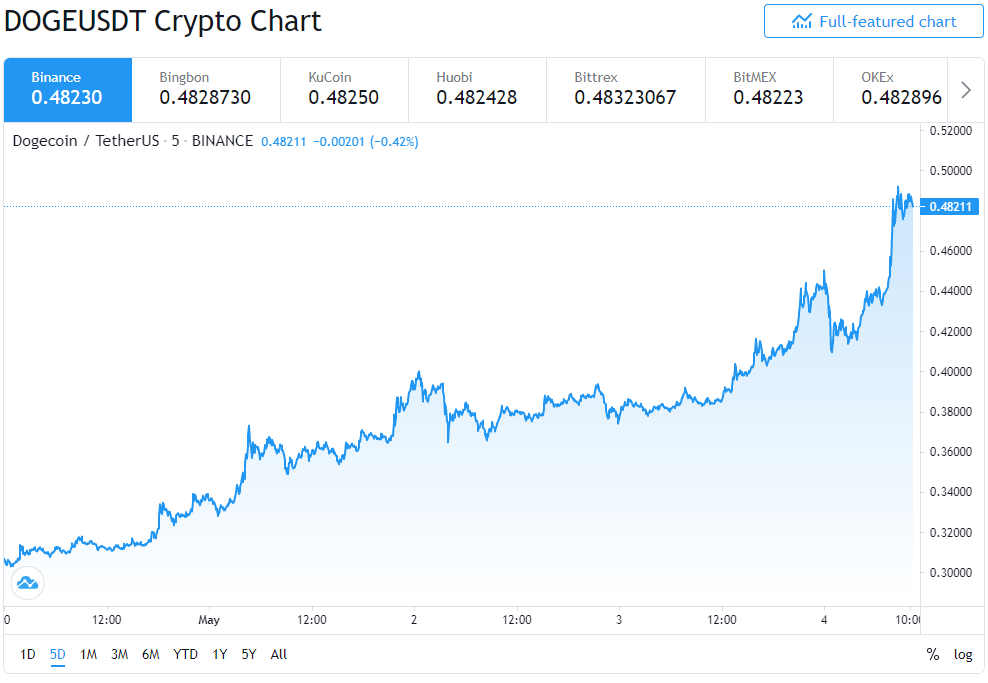
Task: Switch to the KuCoin price tab
Action: [x=345, y=90]
